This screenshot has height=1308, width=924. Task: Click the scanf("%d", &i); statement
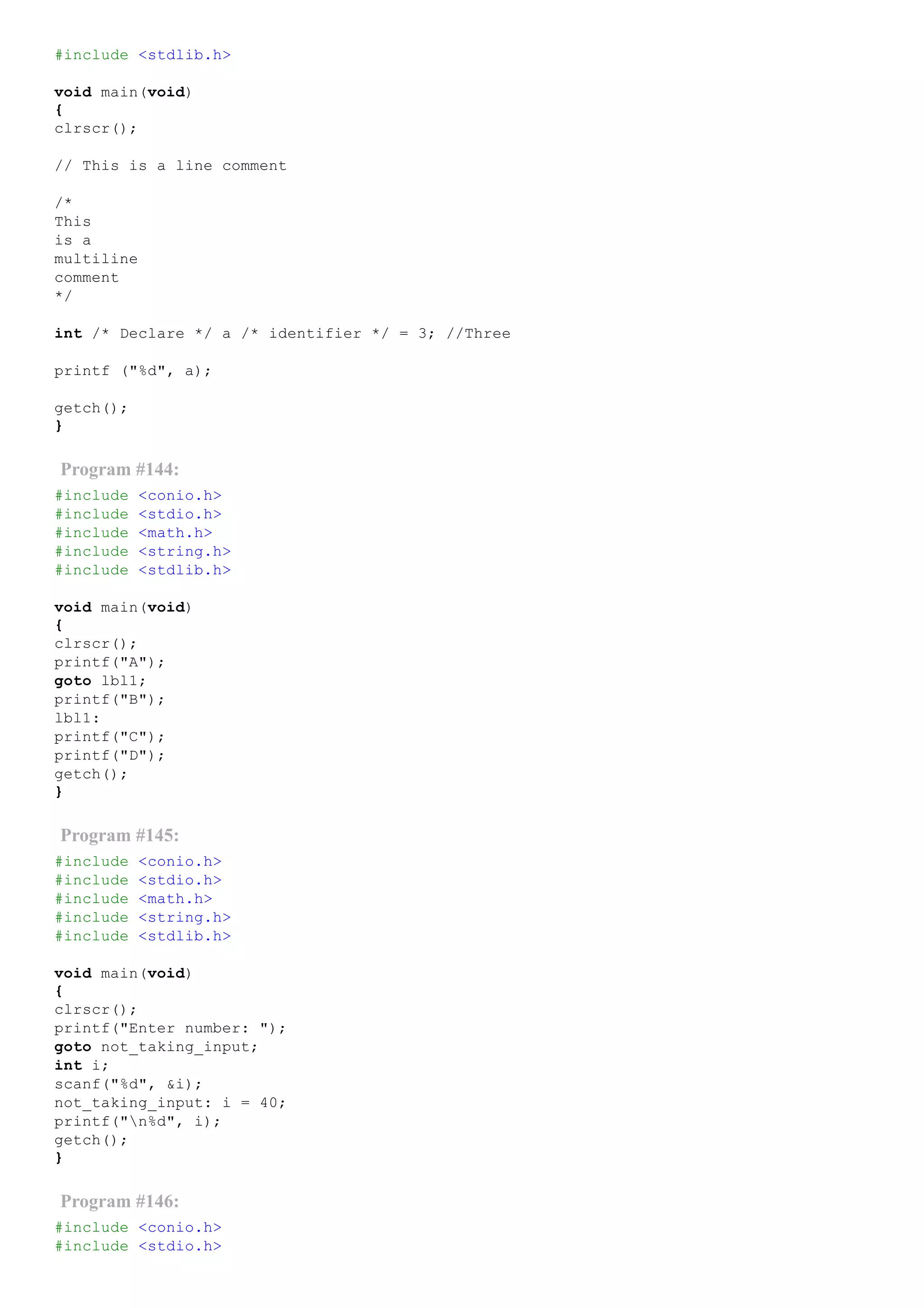pos(128,1084)
